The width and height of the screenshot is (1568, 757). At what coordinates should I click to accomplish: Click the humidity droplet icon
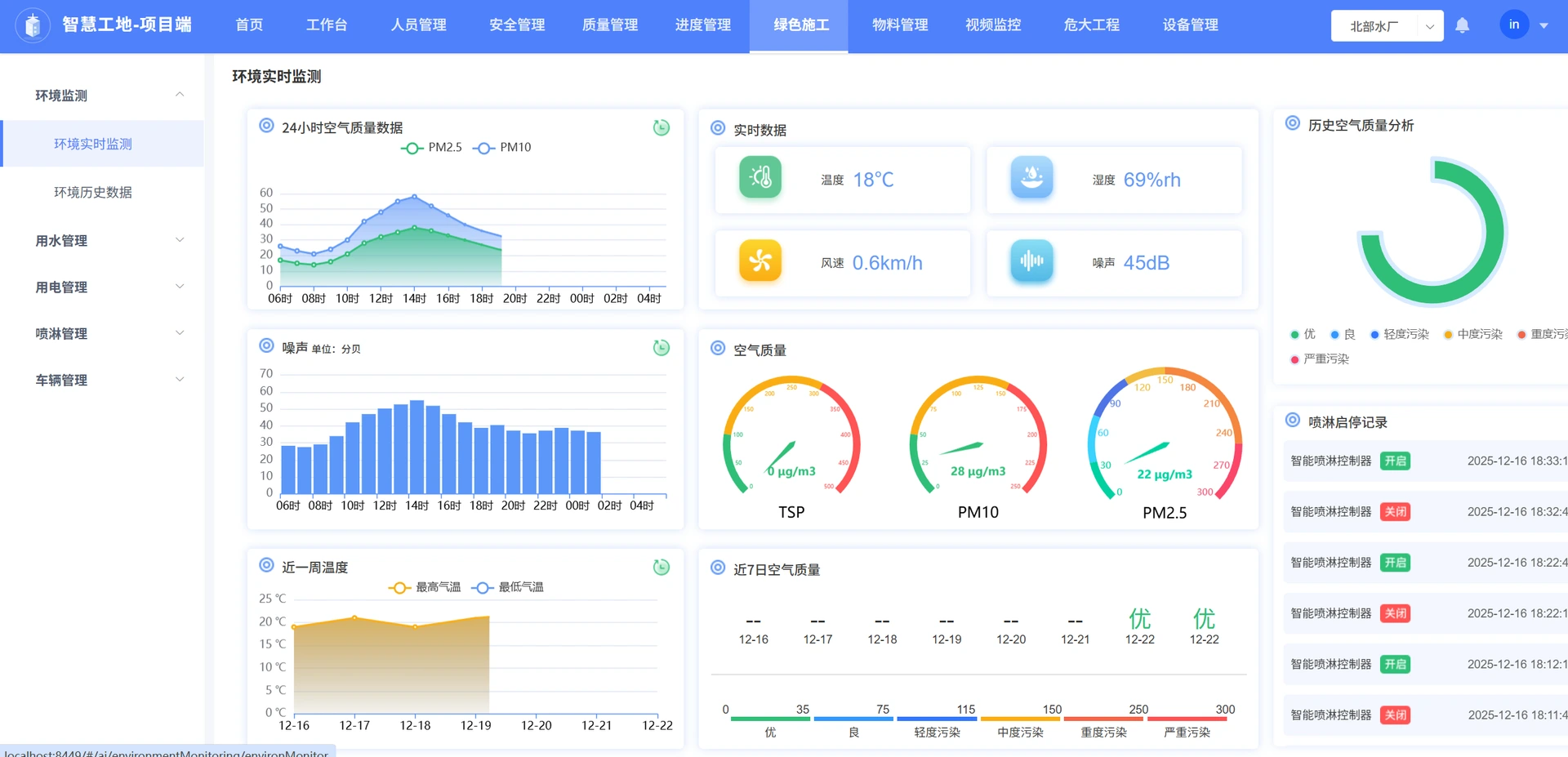click(x=1031, y=177)
